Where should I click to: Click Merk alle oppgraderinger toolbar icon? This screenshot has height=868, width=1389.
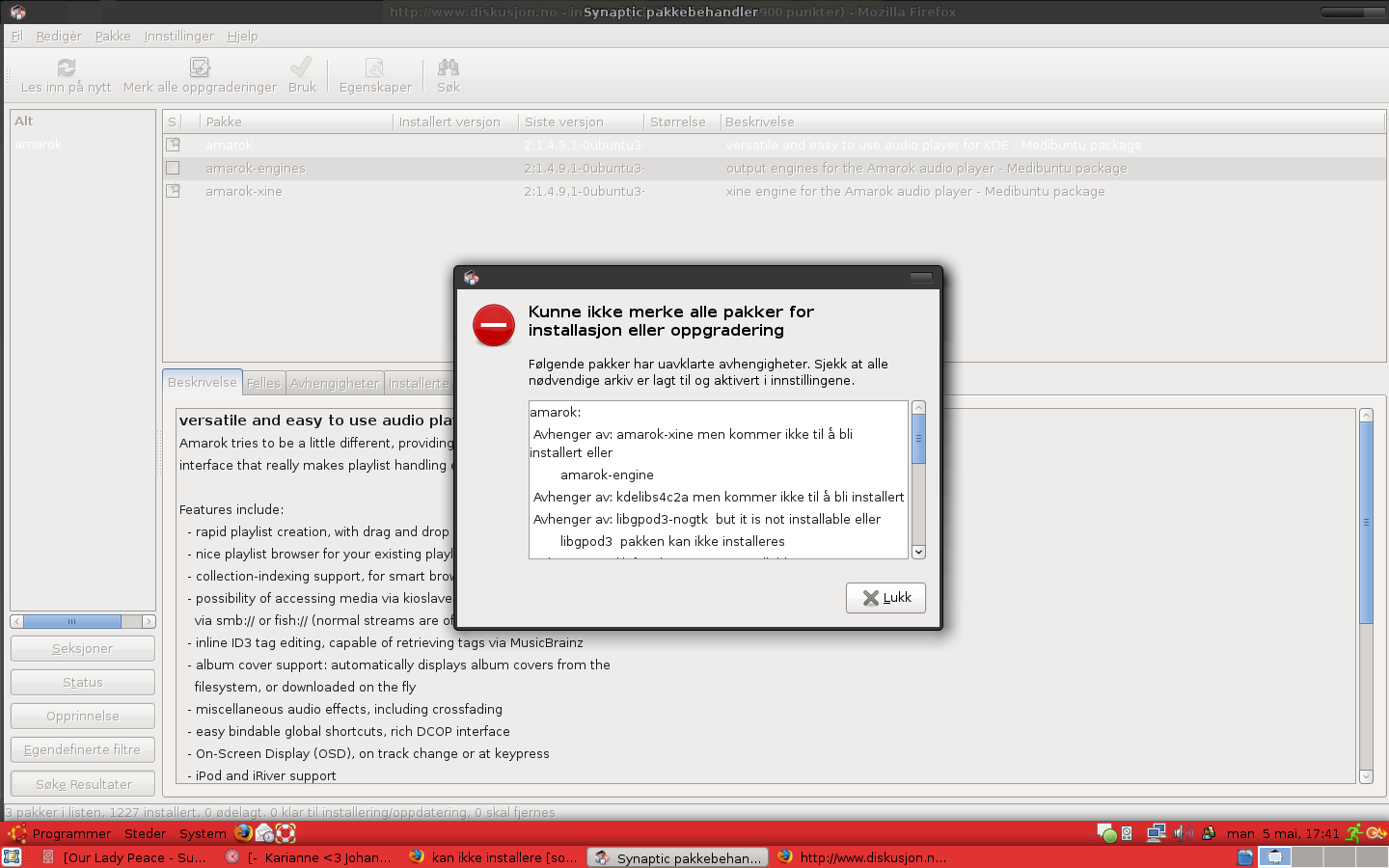coord(200,67)
